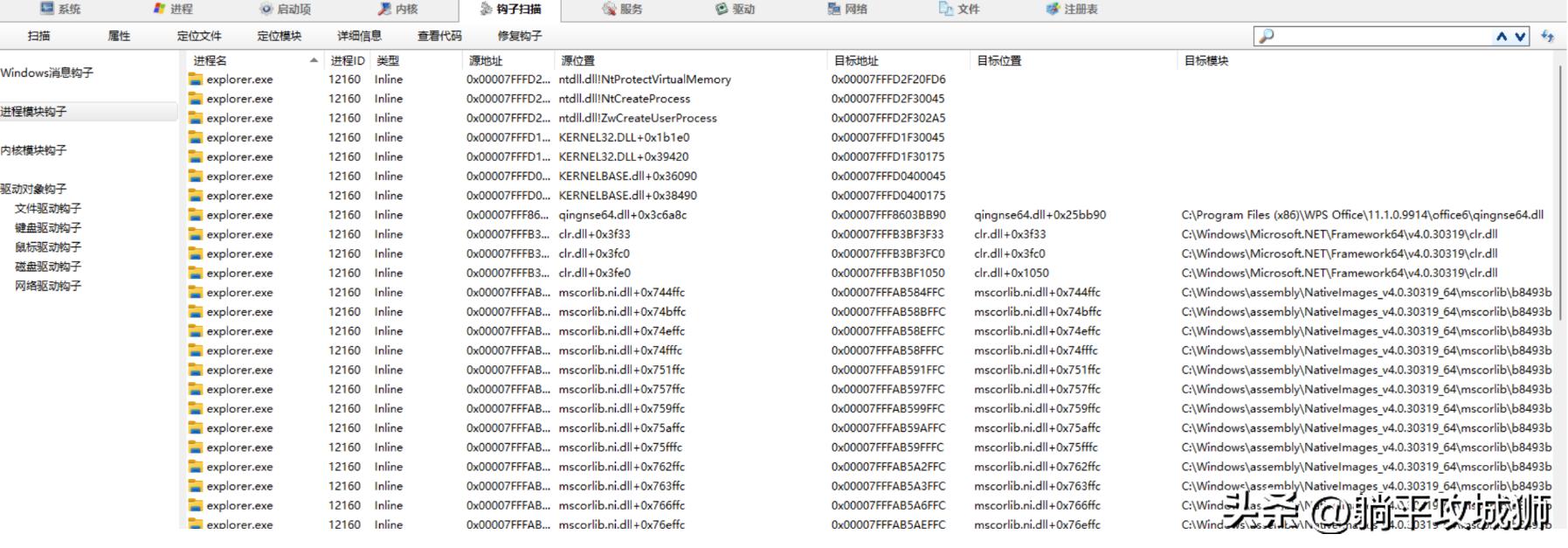Click 修复钩子 in the toolbar

[x=520, y=36]
